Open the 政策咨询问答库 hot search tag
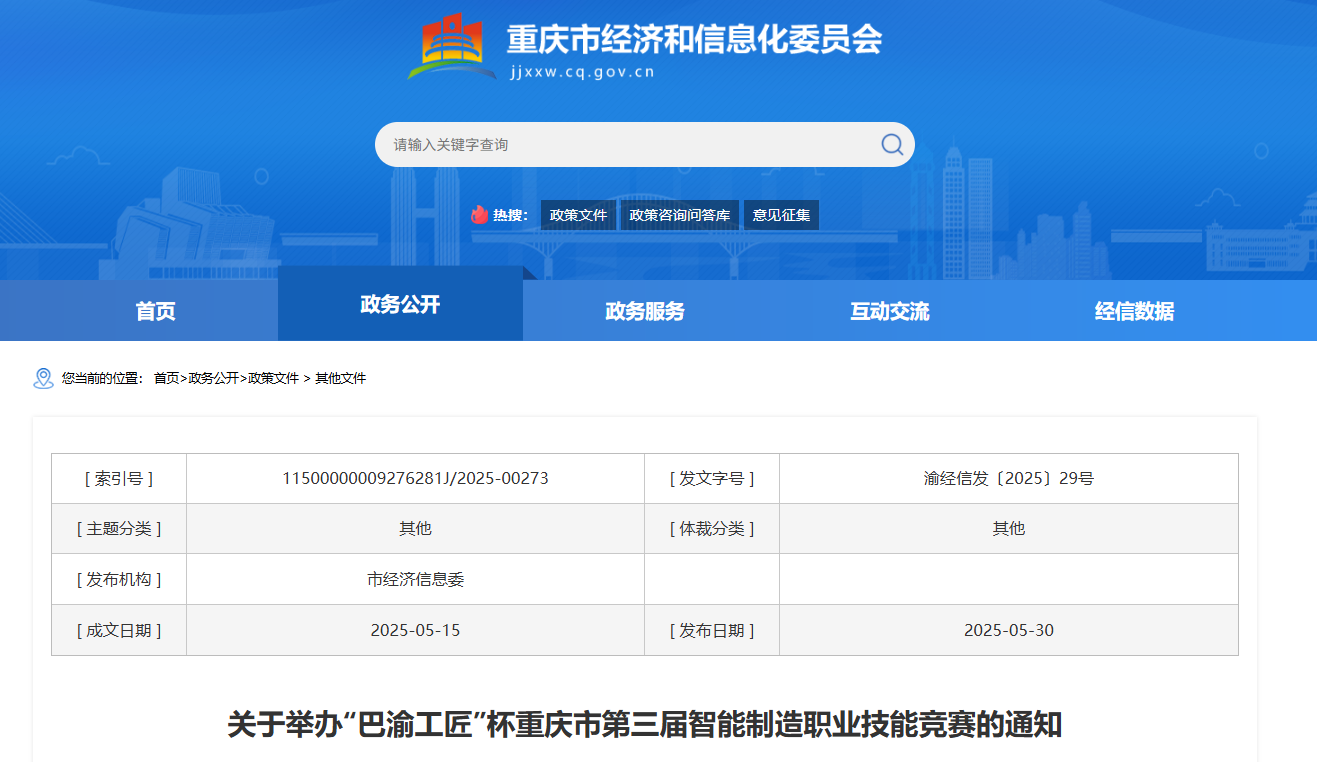Image resolution: width=1317 pixels, height=762 pixels. 679,215
